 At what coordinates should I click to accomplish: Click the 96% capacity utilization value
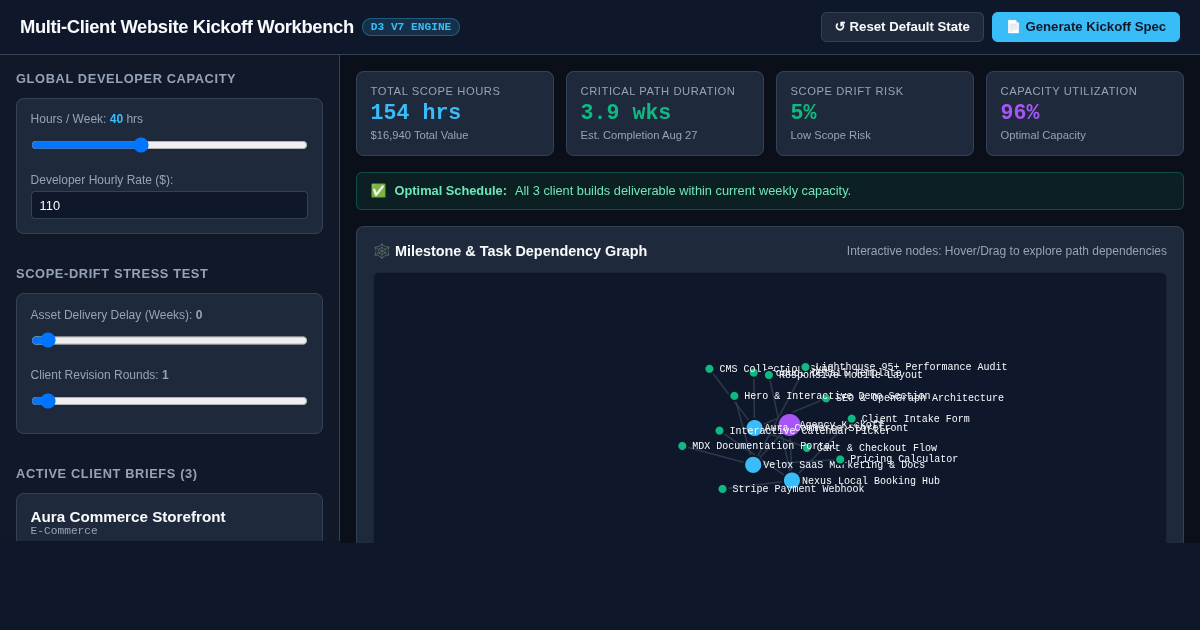[1020, 113]
